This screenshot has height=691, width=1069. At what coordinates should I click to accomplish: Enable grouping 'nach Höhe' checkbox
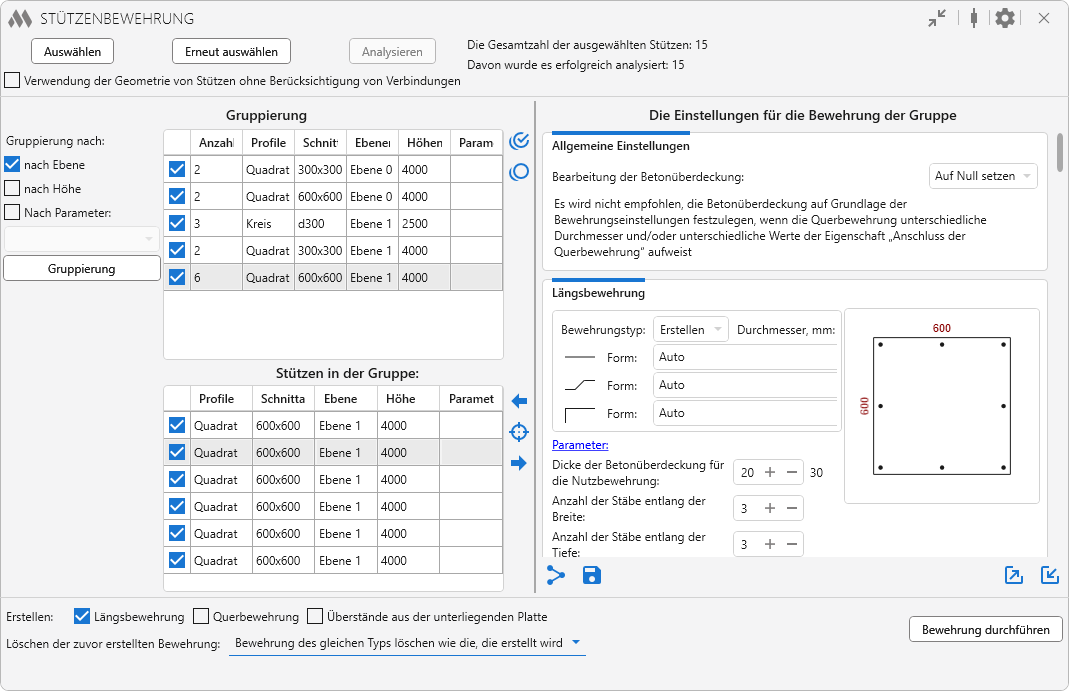[13, 188]
